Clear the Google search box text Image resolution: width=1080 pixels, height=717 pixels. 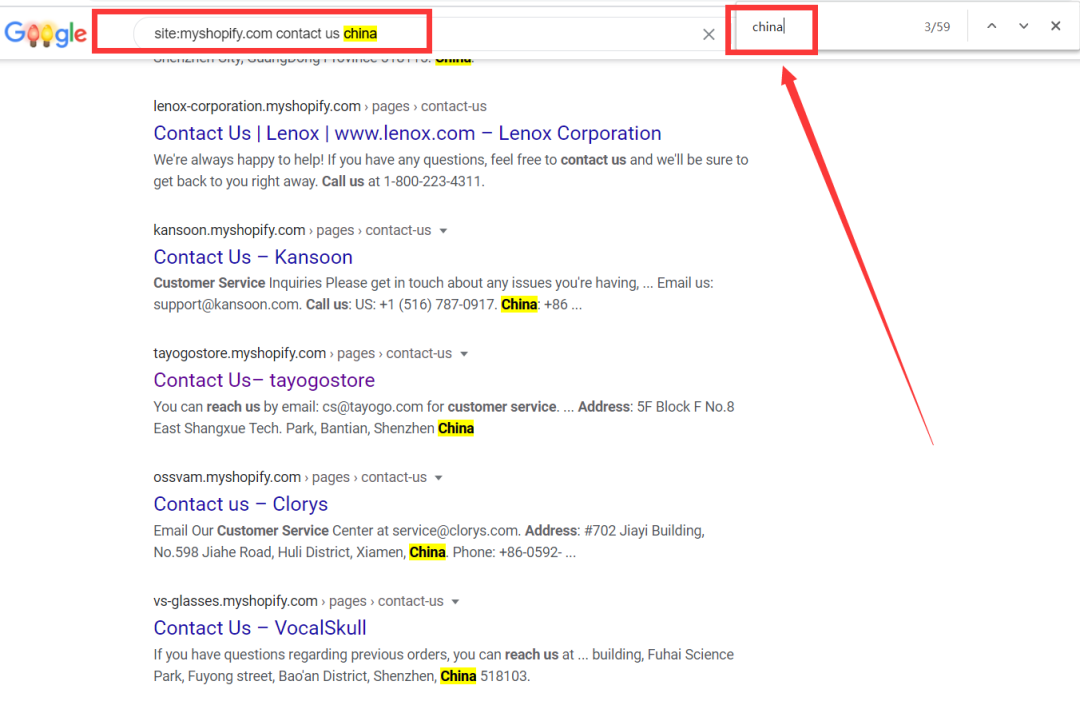coord(708,34)
